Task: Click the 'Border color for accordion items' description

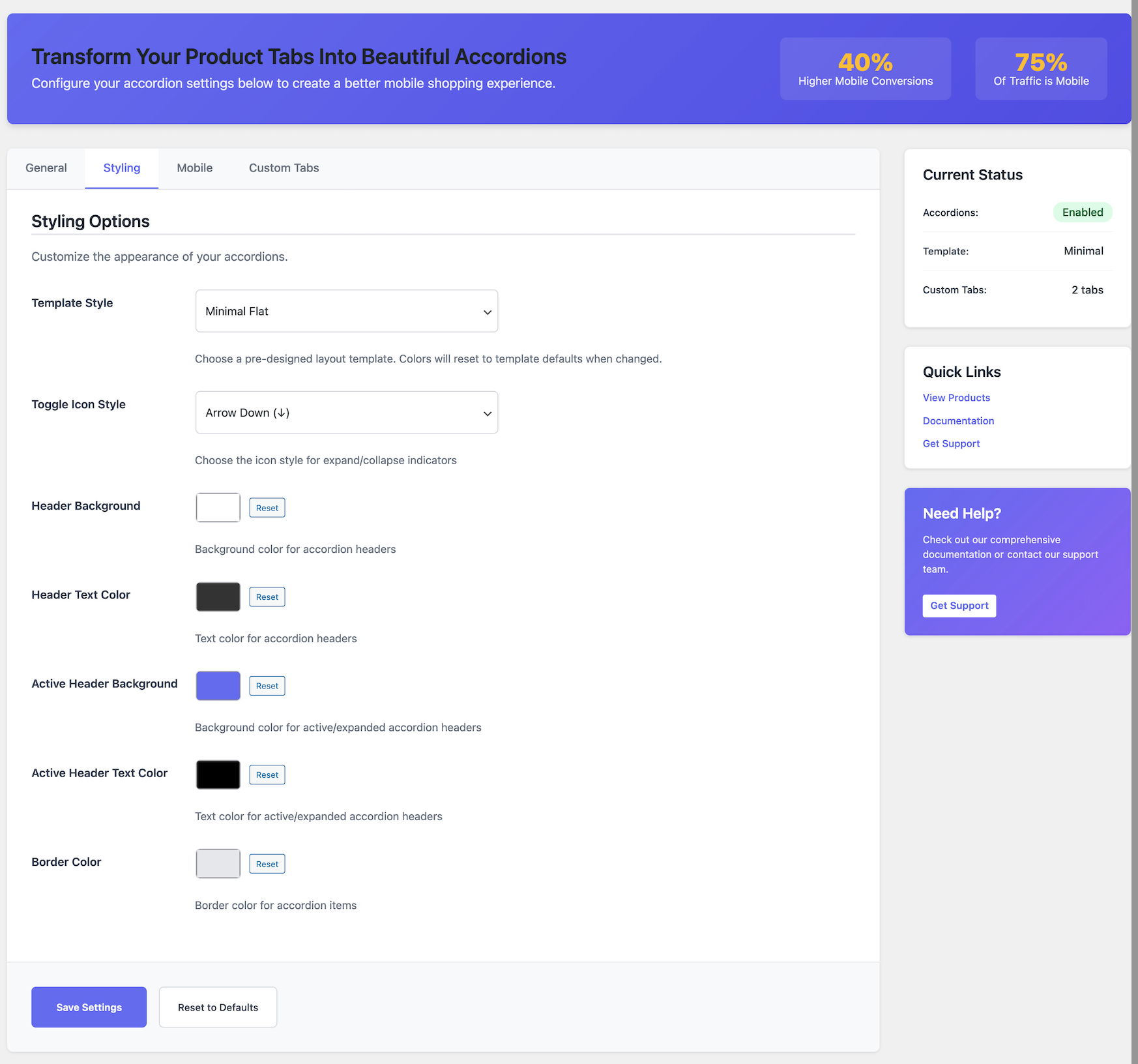Action: point(276,906)
